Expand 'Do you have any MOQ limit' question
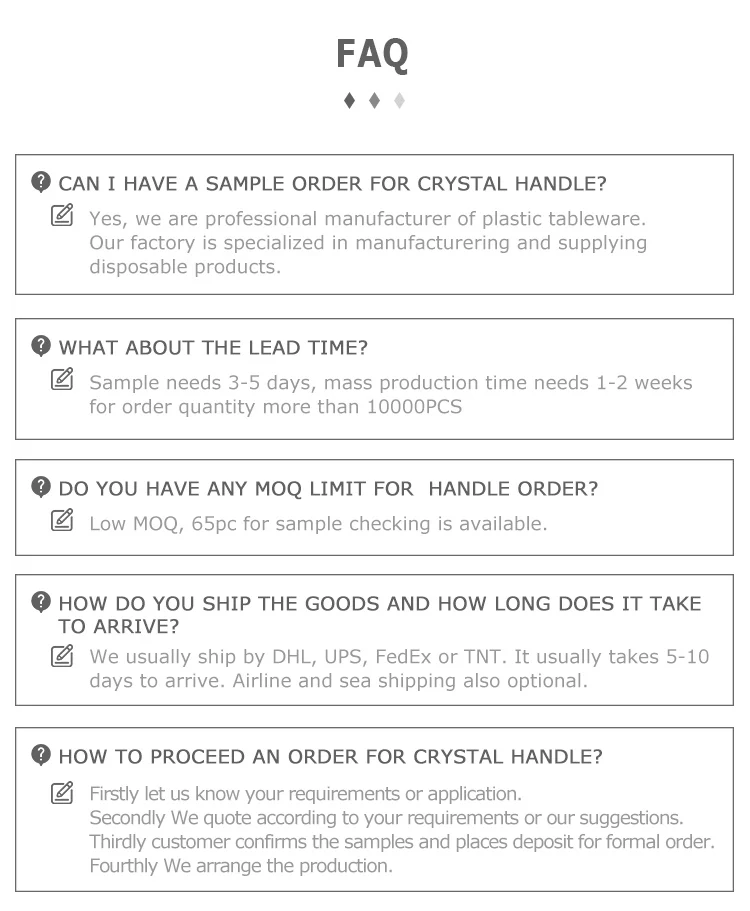The image size is (750, 911). coord(328,488)
